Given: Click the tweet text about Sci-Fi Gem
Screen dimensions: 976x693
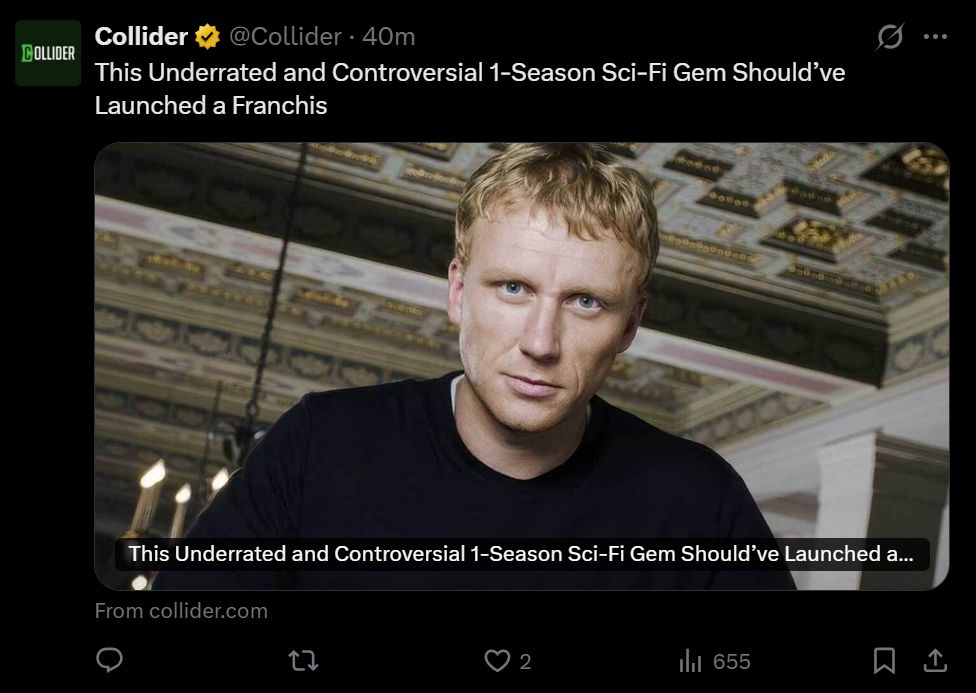Looking at the screenshot, I should tap(470, 89).
